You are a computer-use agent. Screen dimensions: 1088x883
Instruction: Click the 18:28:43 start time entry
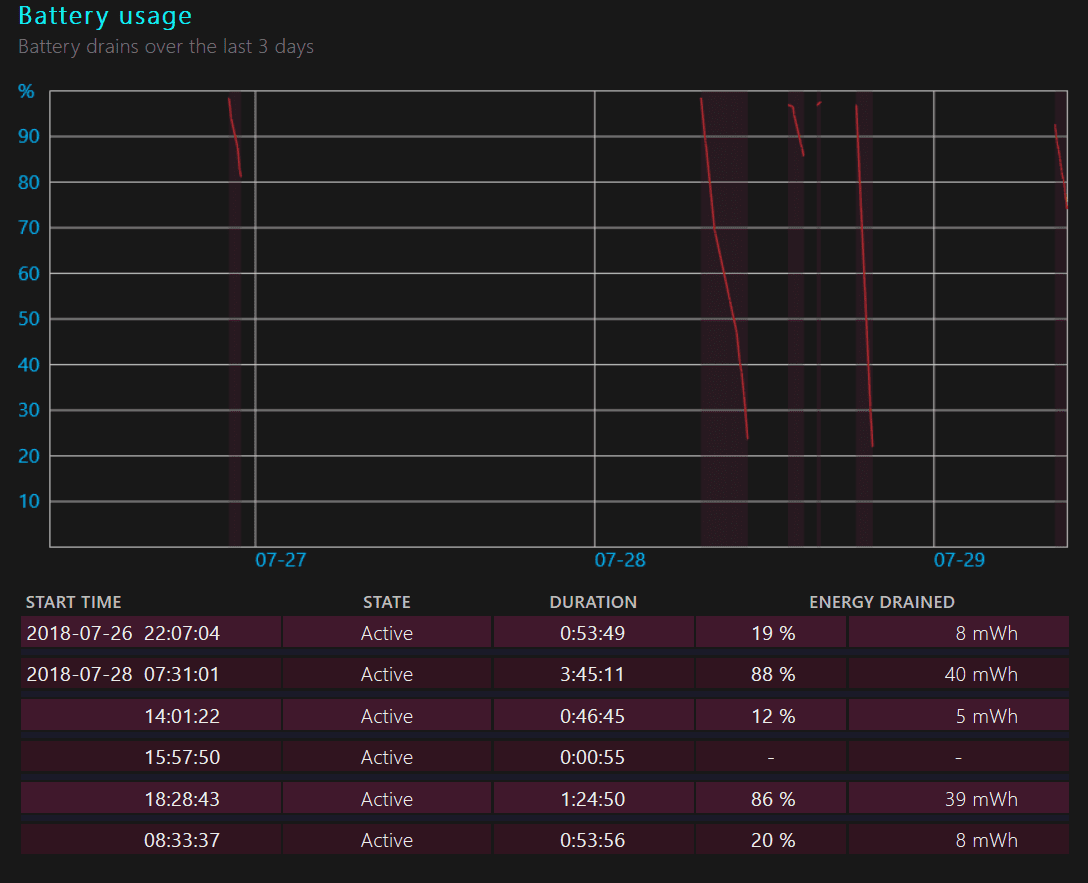[181, 799]
